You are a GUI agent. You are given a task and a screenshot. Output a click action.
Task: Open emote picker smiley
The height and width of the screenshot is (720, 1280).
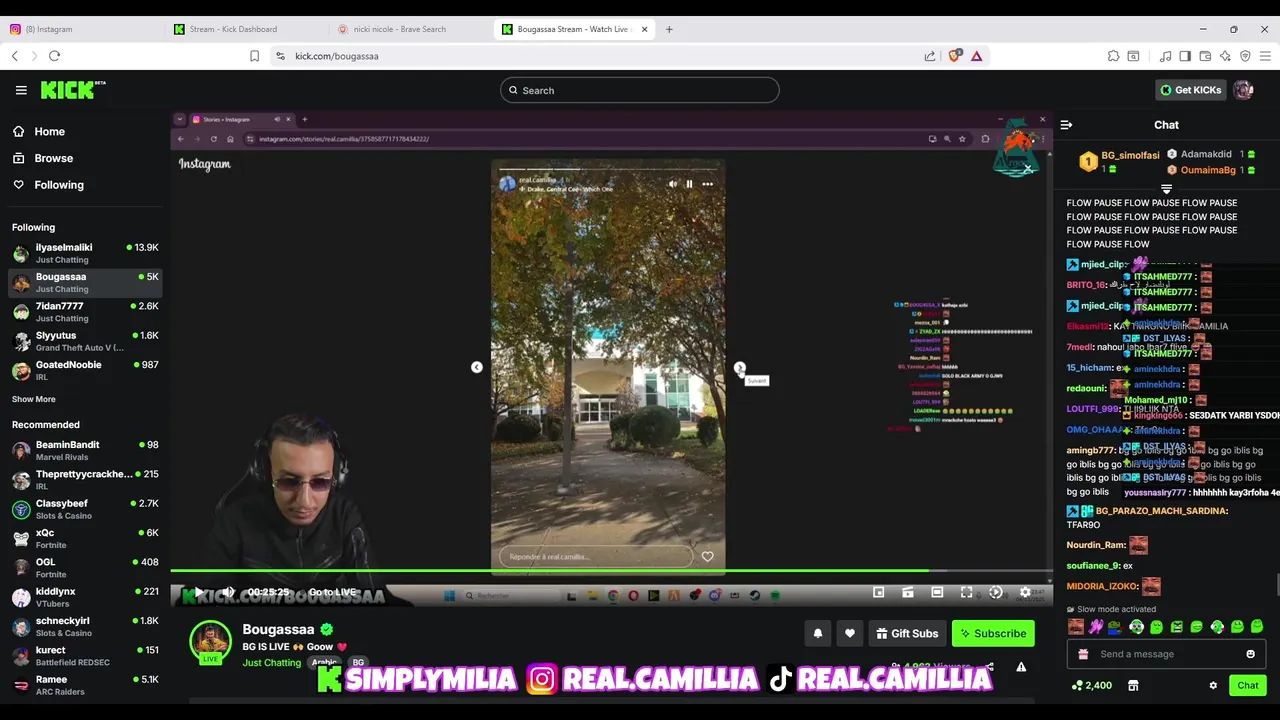click(1250, 654)
